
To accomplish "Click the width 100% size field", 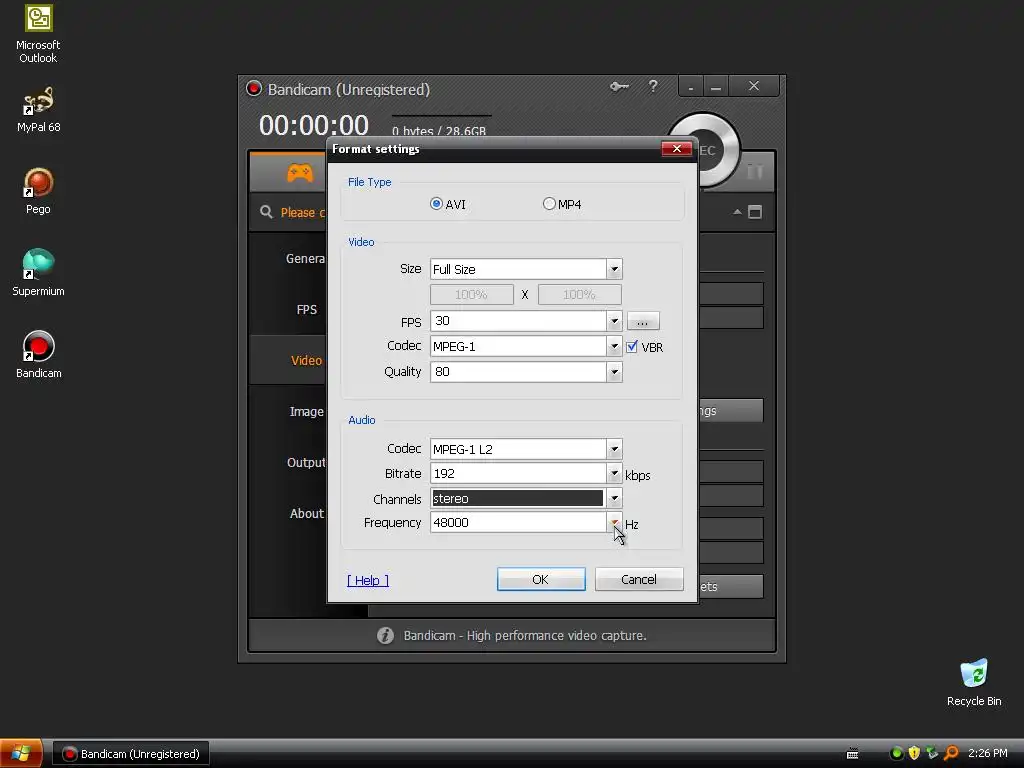I will 472,295.
